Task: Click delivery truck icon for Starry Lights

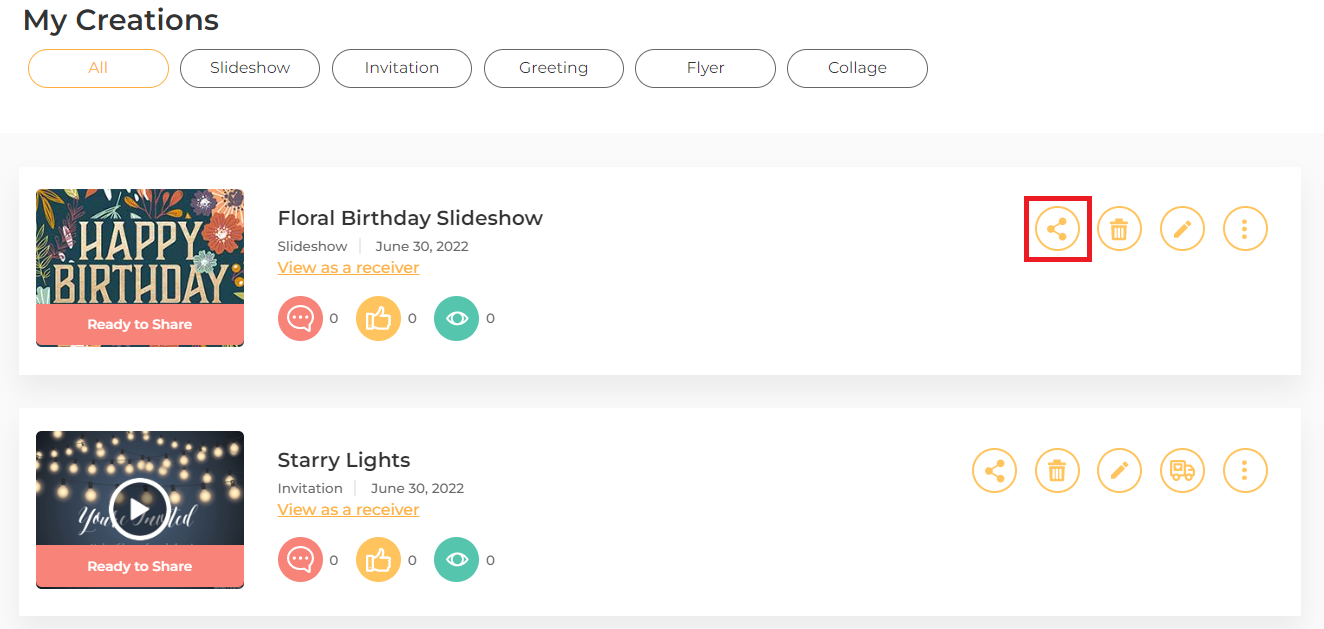Action: pyautogui.click(x=1182, y=470)
